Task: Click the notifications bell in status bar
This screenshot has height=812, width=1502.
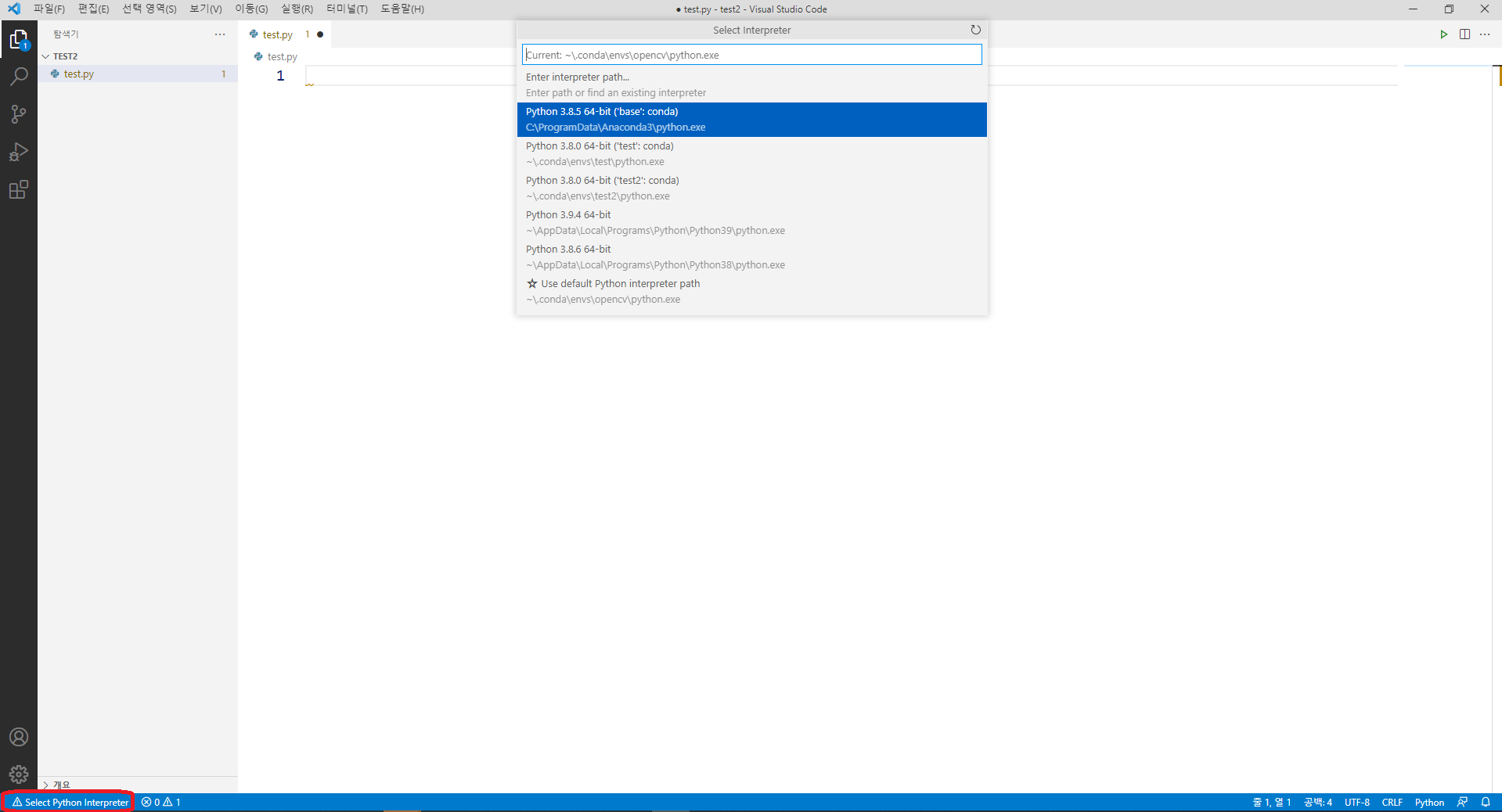Action: pos(1486,802)
